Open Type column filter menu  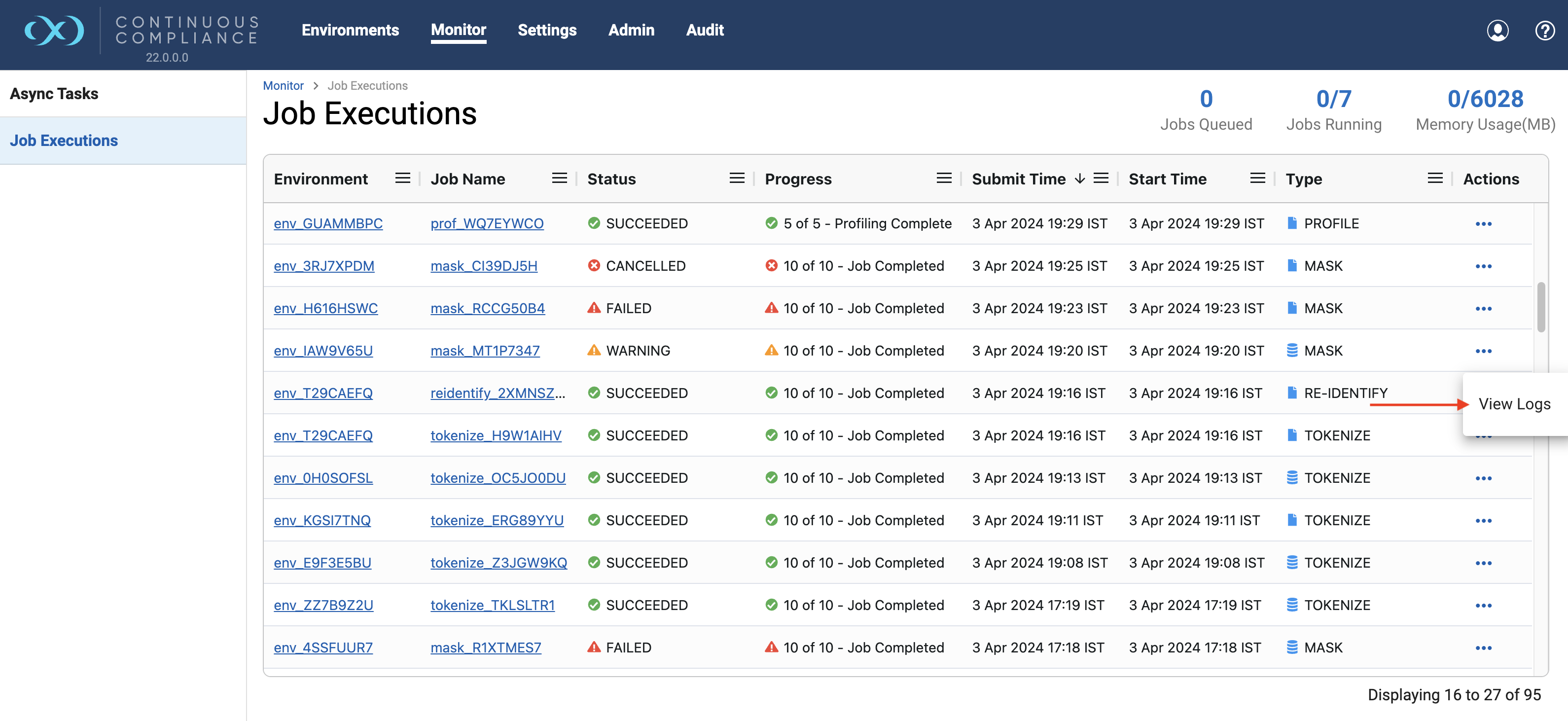click(x=1435, y=179)
